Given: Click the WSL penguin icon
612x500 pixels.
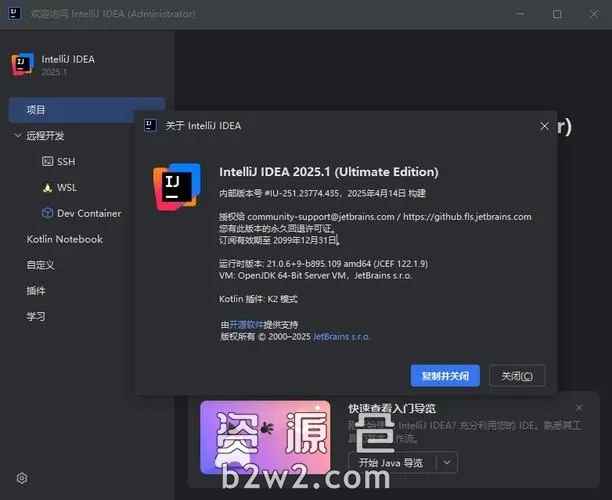Looking at the screenshot, I should [x=47, y=187].
